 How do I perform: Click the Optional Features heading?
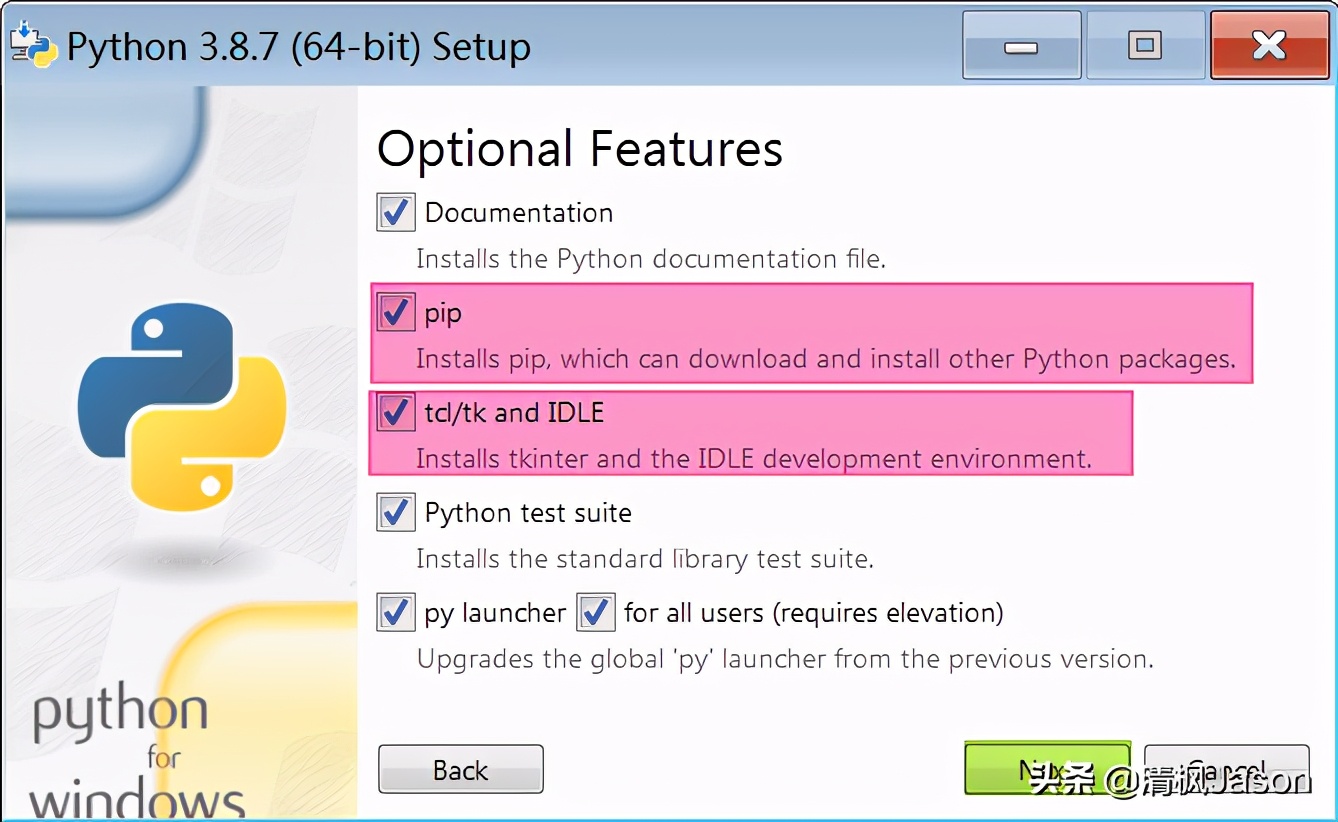pos(580,148)
